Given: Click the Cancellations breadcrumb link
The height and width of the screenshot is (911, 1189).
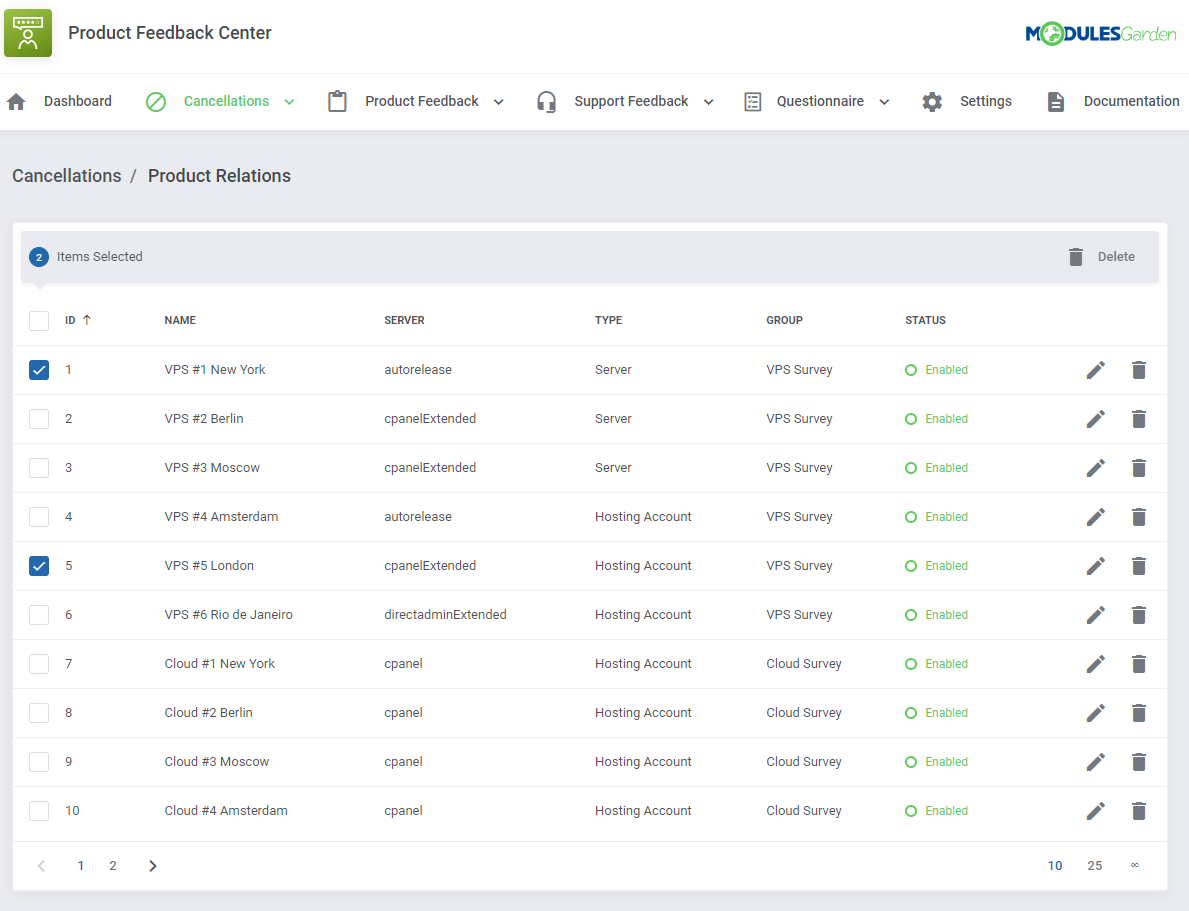Looking at the screenshot, I should pos(67,176).
